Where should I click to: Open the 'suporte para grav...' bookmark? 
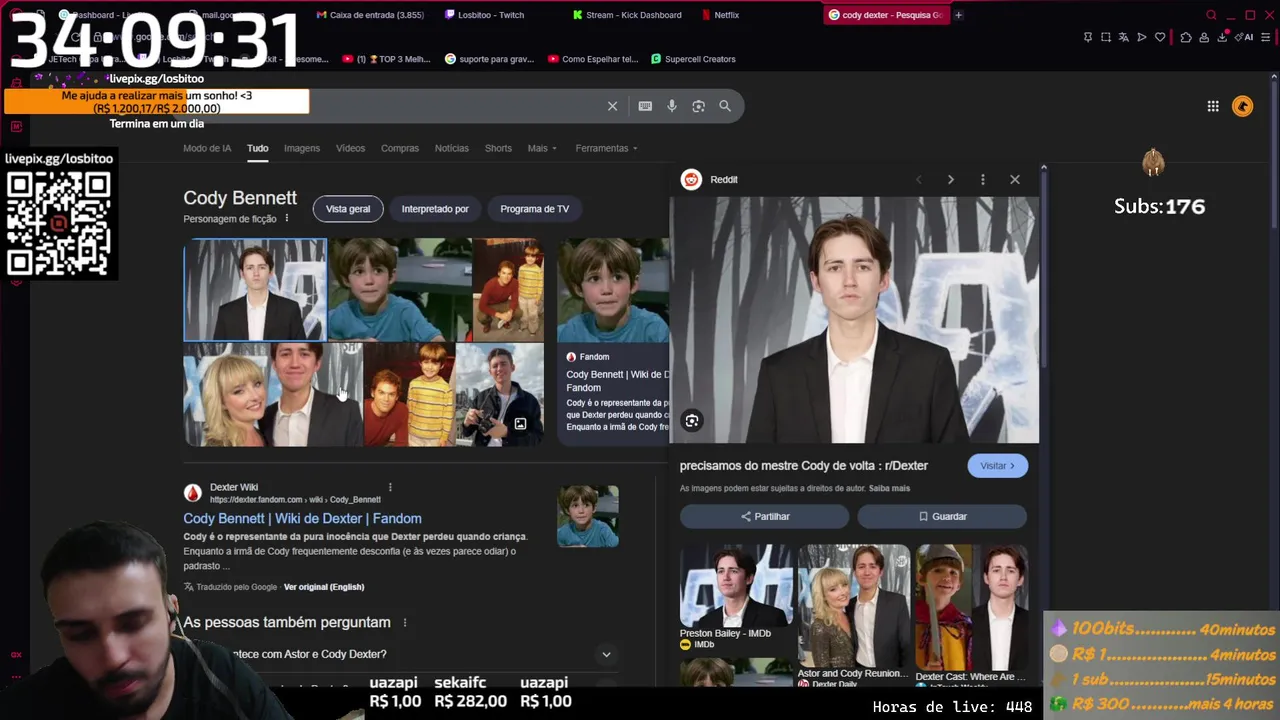489,59
